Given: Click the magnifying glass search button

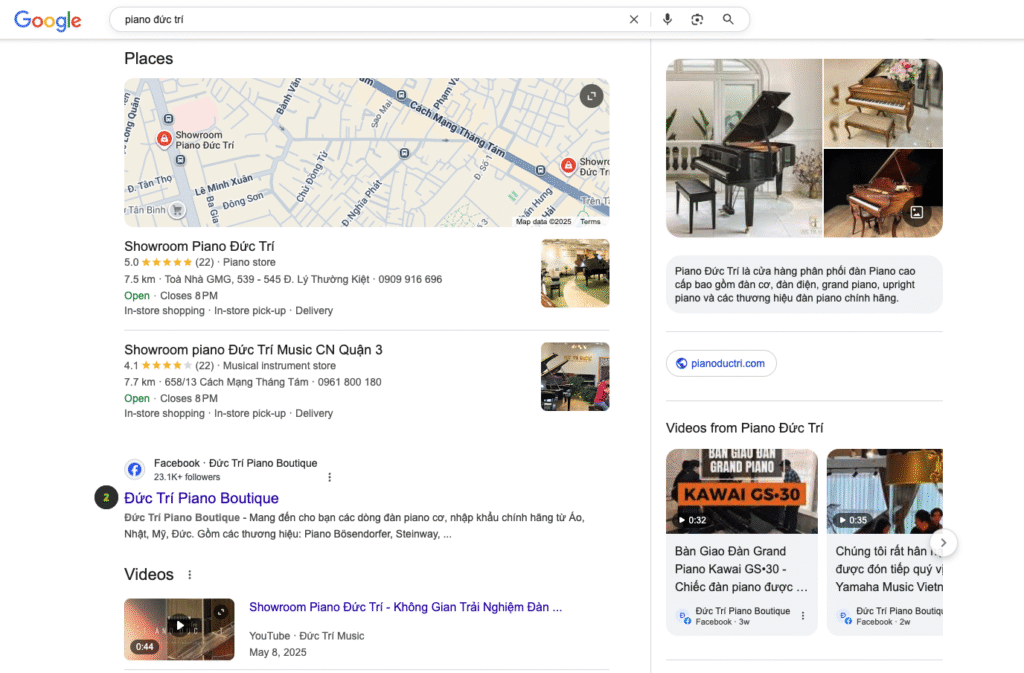Looking at the screenshot, I should point(728,19).
